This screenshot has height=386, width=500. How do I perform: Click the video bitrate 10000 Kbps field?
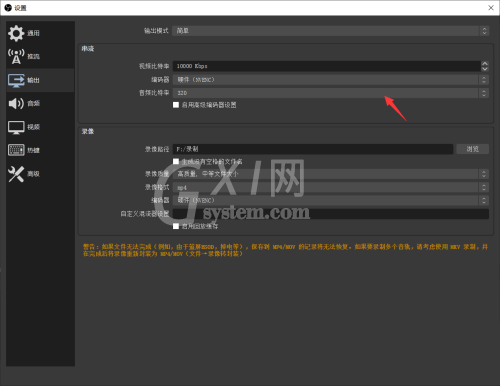point(326,66)
